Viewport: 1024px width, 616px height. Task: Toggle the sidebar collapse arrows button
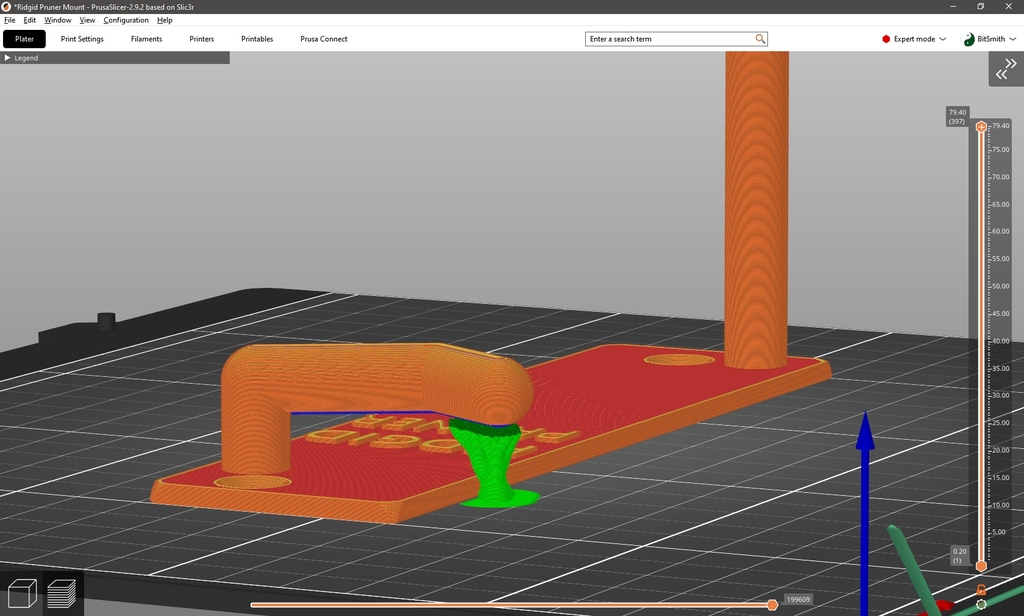click(x=1006, y=69)
